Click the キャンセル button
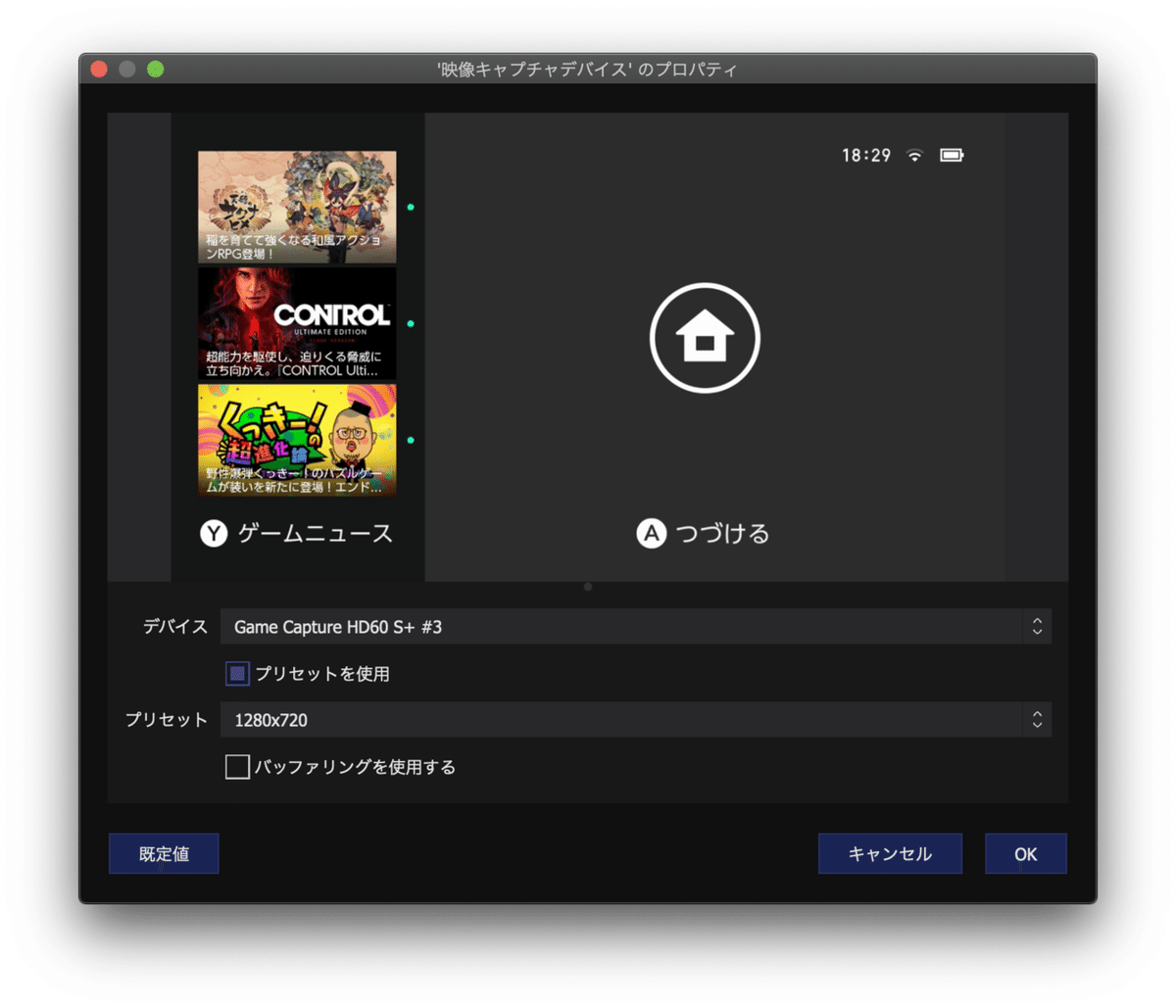This screenshot has height=1008, width=1176. pyautogui.click(x=890, y=853)
